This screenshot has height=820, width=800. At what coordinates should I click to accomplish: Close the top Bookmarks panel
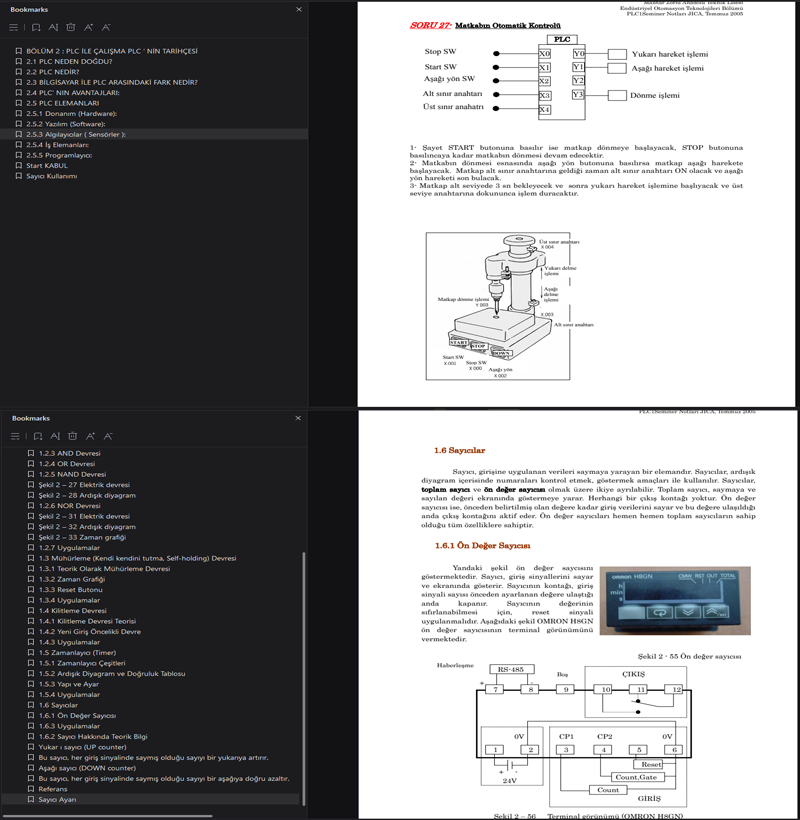click(x=298, y=9)
